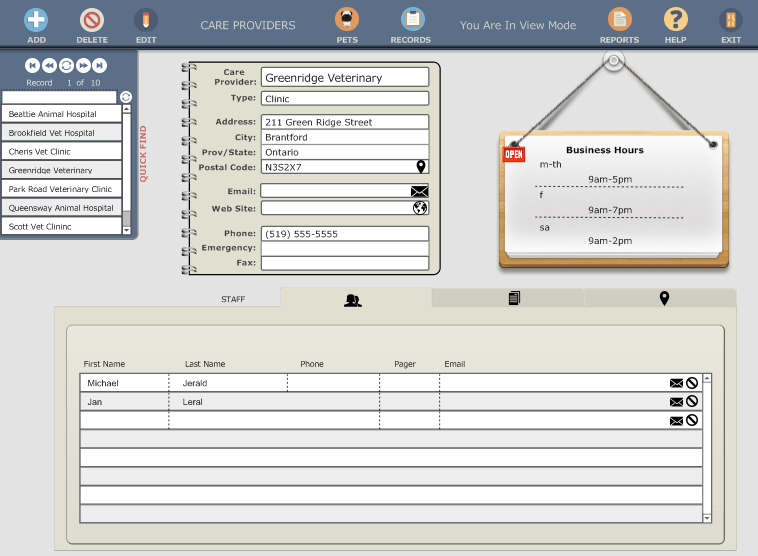The image size is (758, 556).
Task: Click the map pin beside Postal Code
Action: tap(421, 167)
